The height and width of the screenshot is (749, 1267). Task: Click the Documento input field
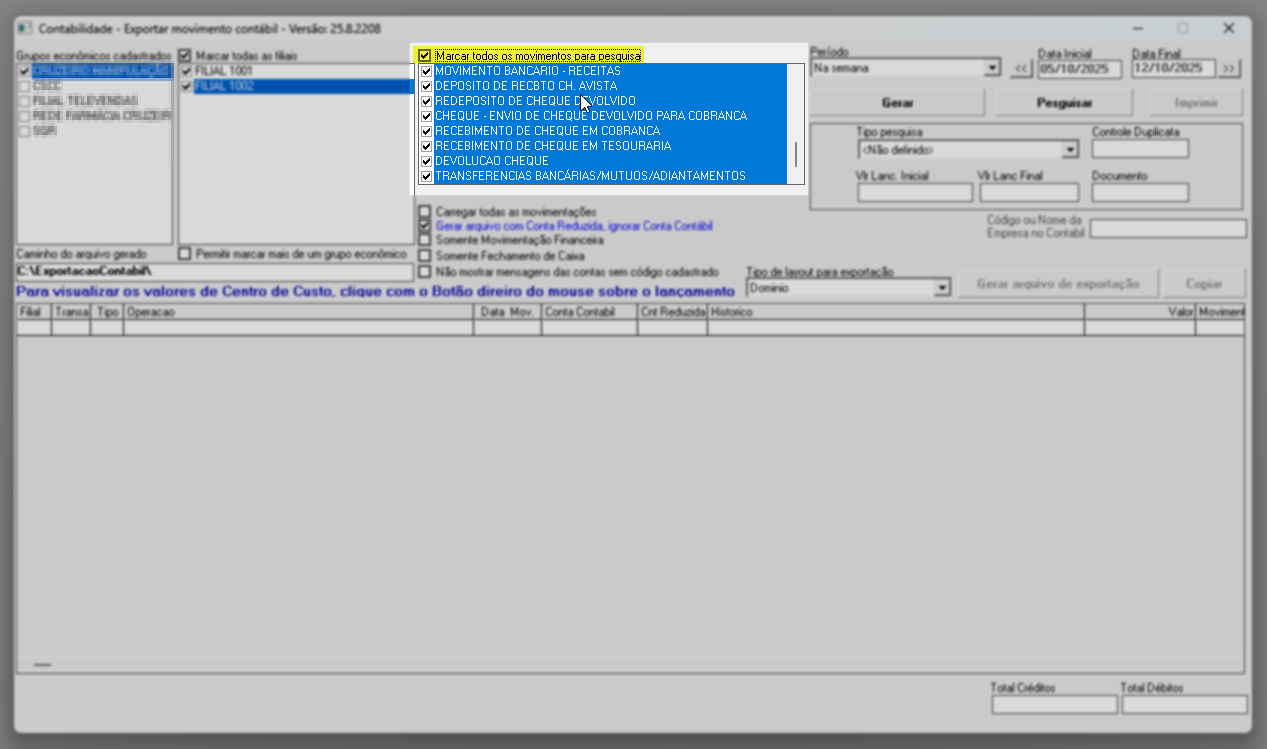(1140, 193)
